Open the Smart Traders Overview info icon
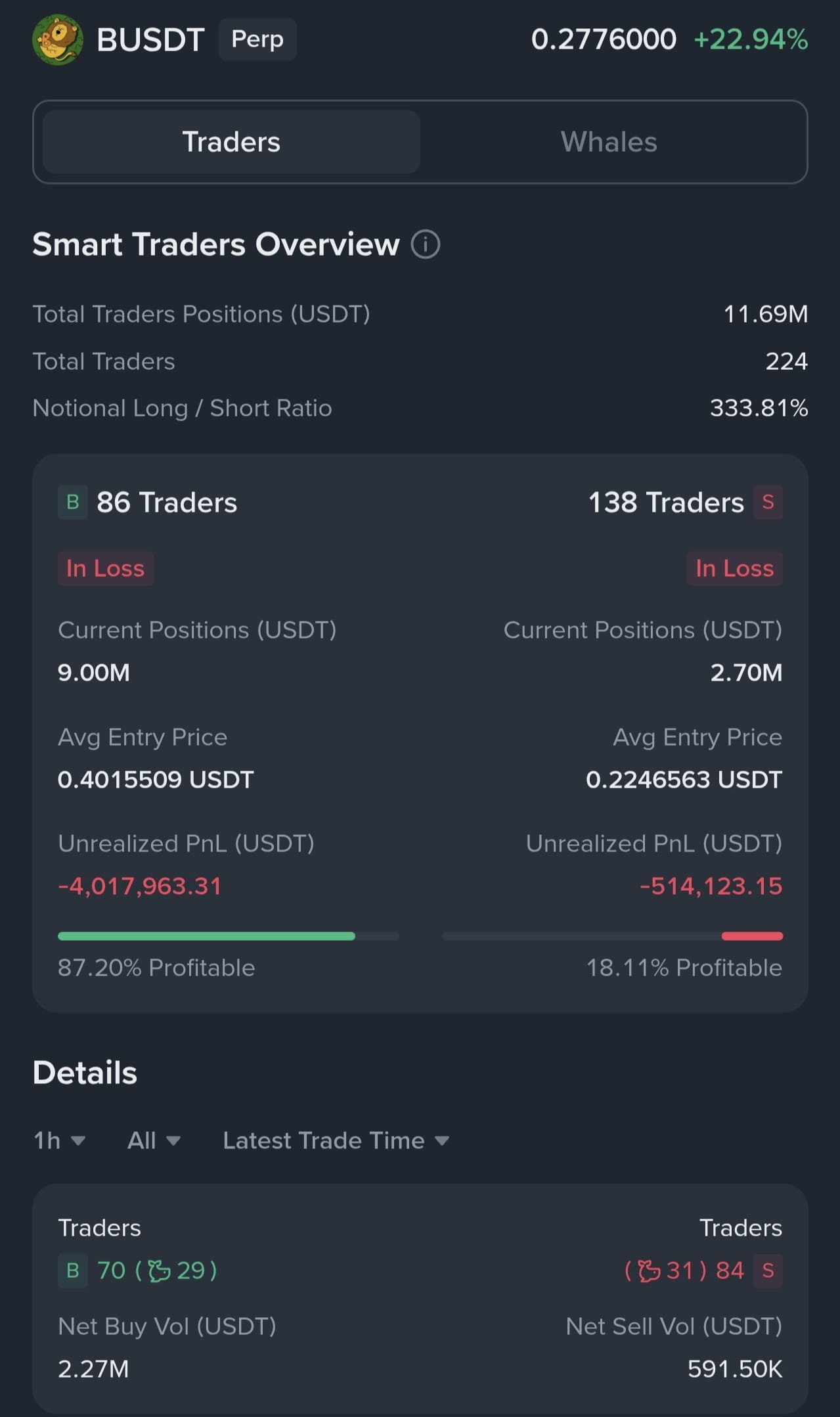 pyautogui.click(x=426, y=244)
